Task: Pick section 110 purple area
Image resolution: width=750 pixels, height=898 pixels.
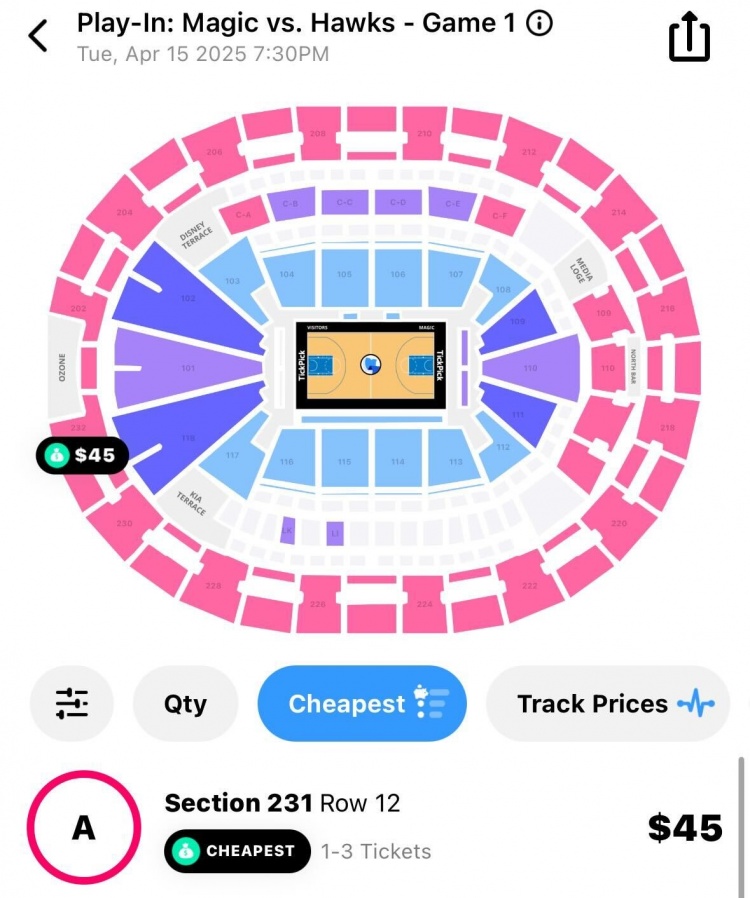Action: click(531, 368)
